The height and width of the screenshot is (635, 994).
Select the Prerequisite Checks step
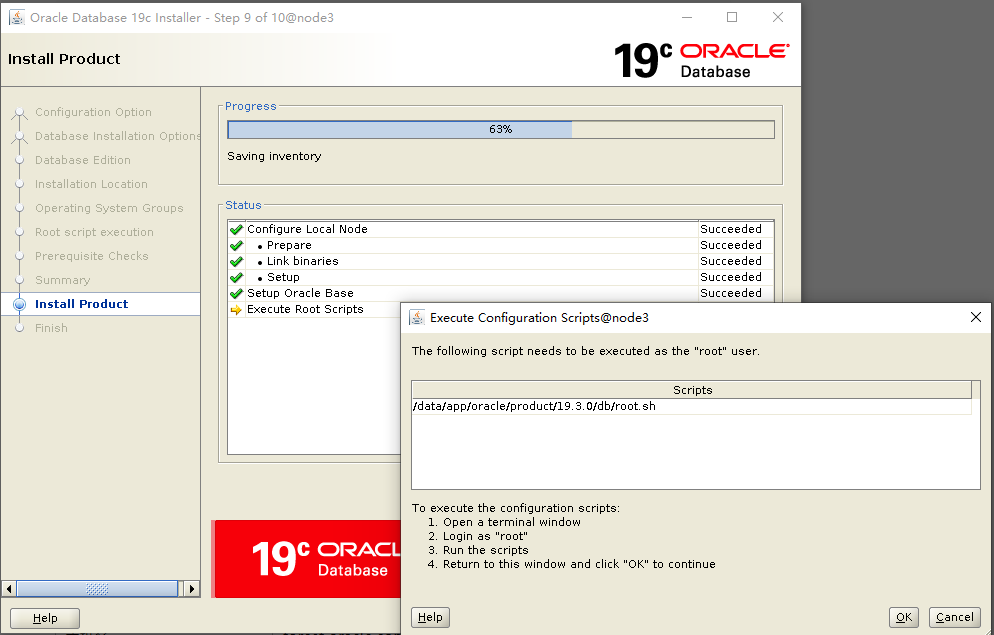tap(92, 257)
